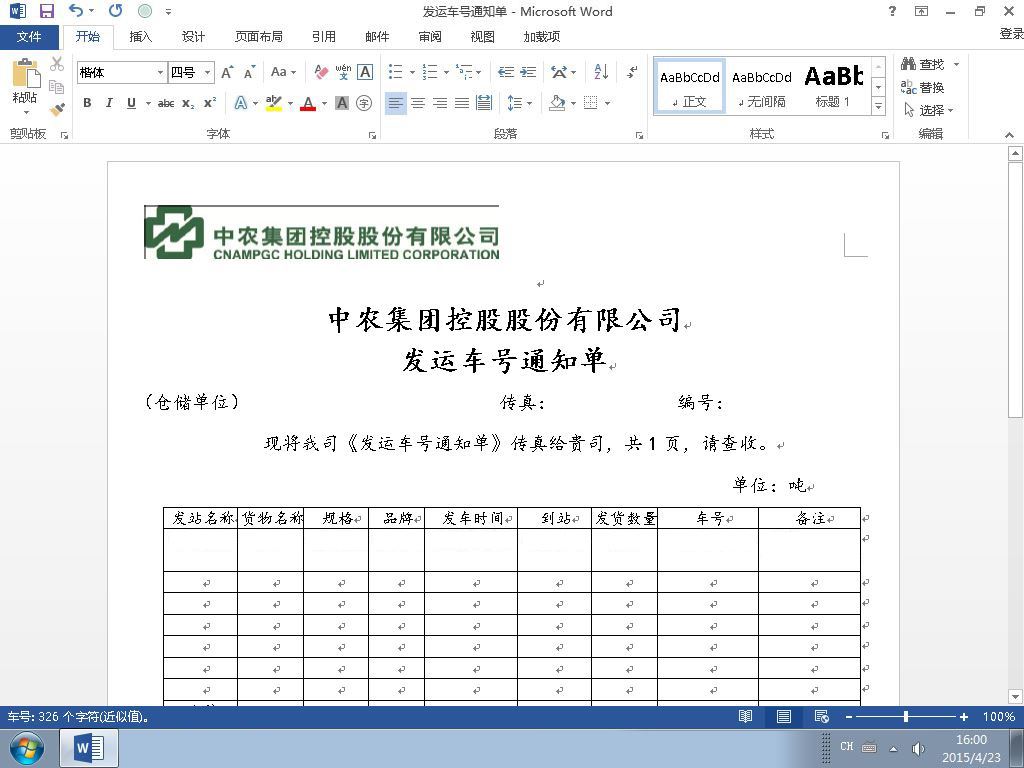Adjust the zoom slider handle
The width and height of the screenshot is (1024, 768).
(906, 716)
